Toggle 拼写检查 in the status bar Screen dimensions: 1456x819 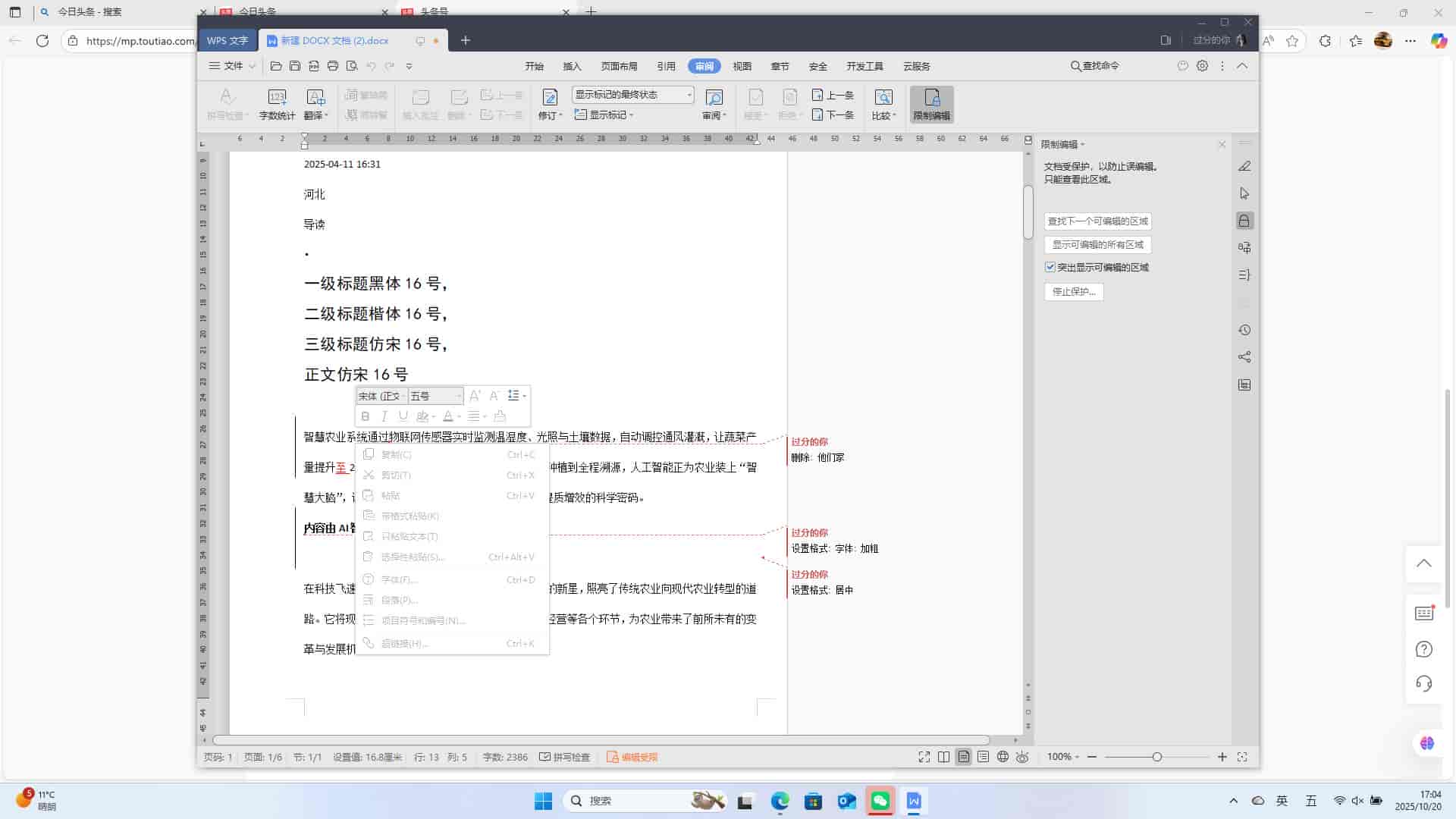pos(564,757)
